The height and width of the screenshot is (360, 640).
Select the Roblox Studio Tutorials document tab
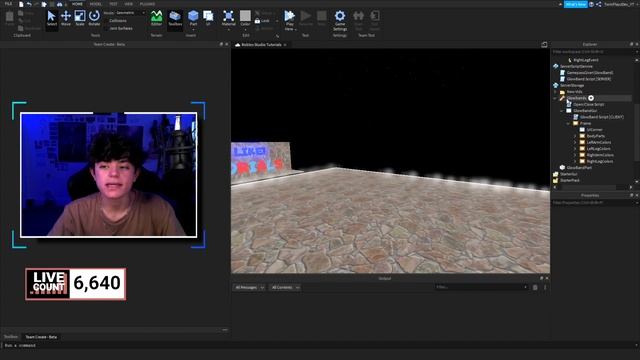pyautogui.click(x=261, y=44)
